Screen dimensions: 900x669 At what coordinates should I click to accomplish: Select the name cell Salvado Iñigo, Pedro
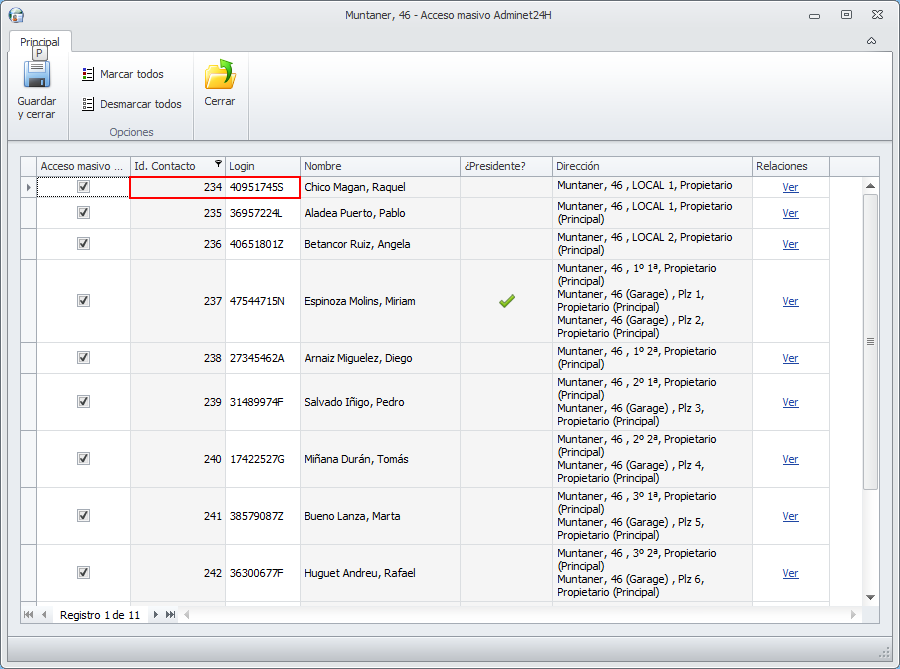tap(380, 402)
